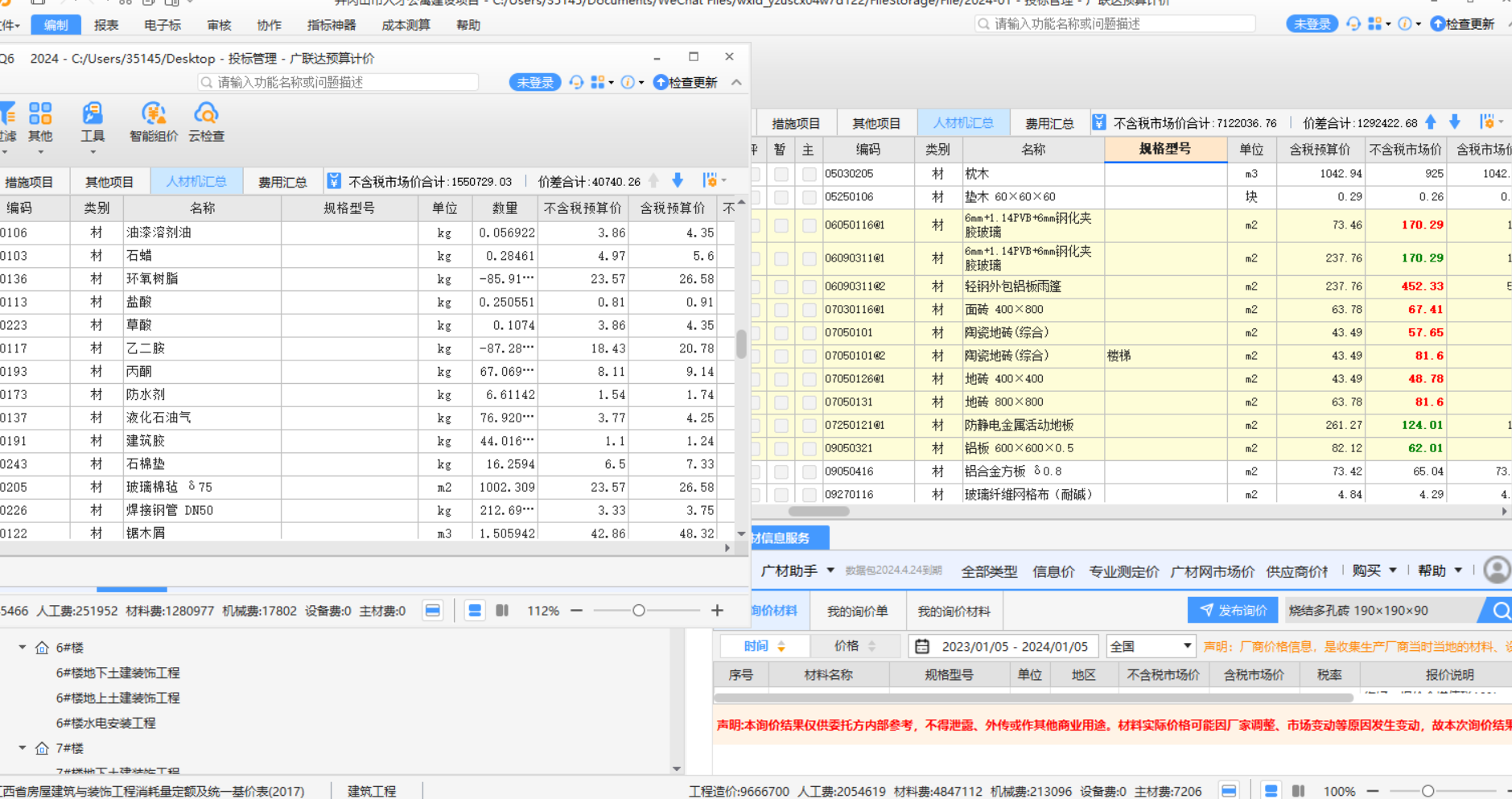Image resolution: width=1512 pixels, height=799 pixels.
Task: Click blue down arrow in background window tab bar
Action: (1455, 122)
